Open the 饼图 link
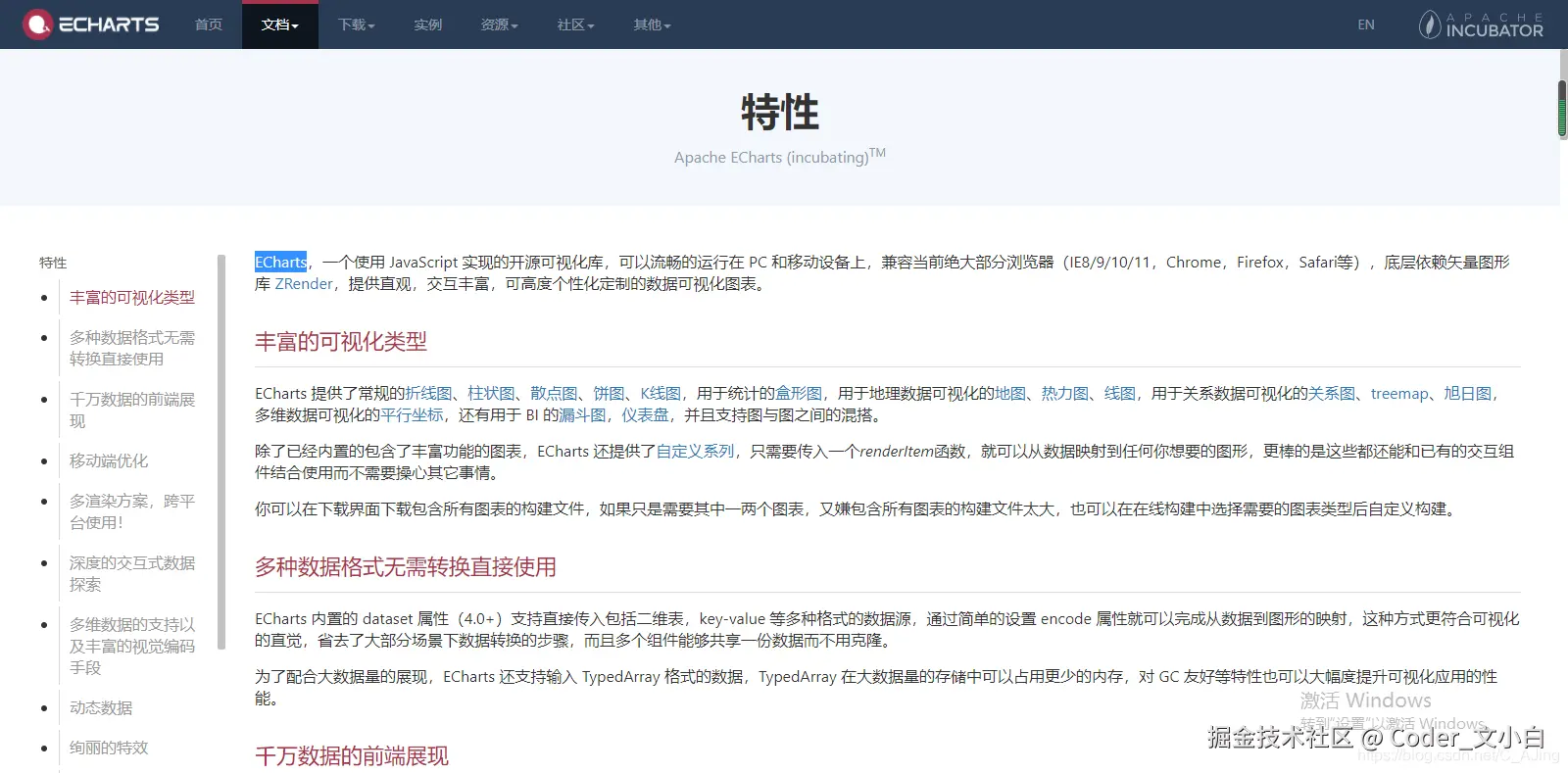Viewport: 1568px width, 773px height. tap(610, 393)
